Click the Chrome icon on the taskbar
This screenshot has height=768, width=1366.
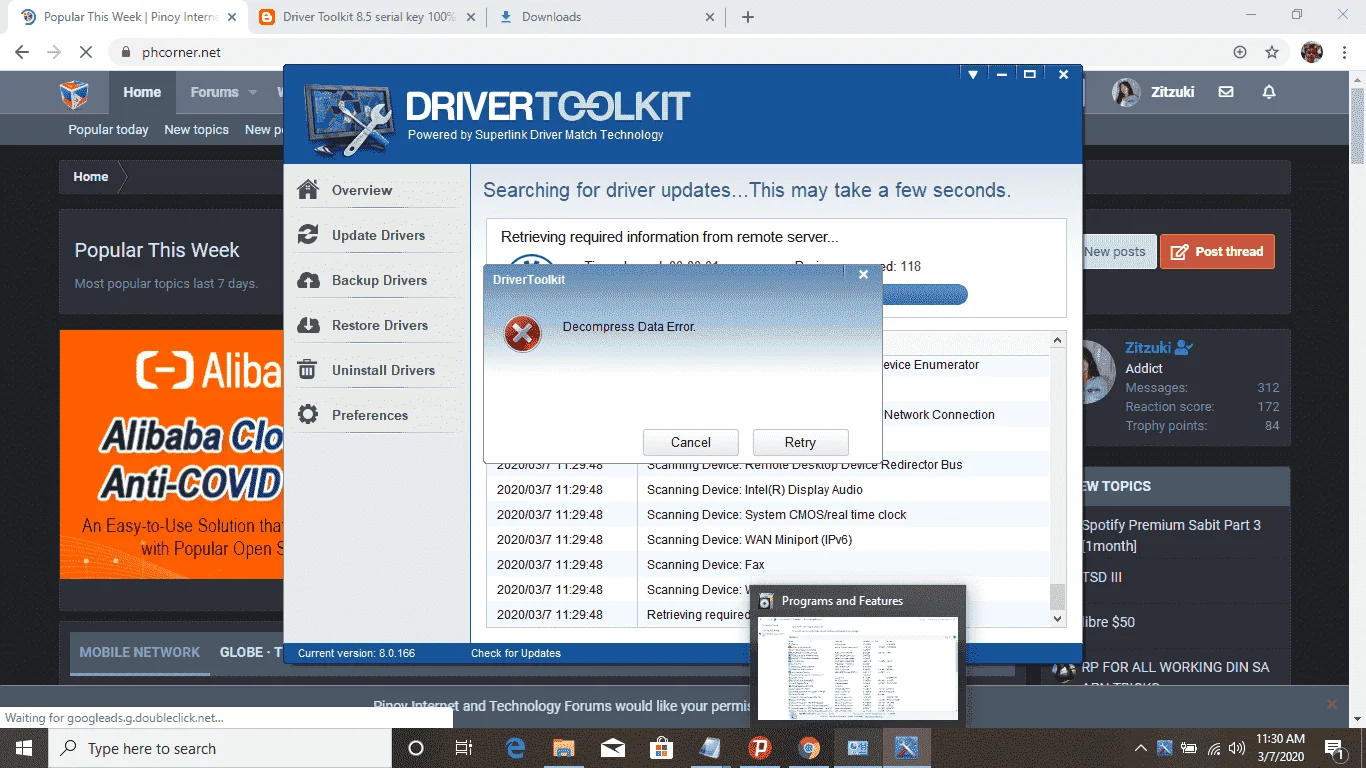pyautogui.click(x=809, y=748)
